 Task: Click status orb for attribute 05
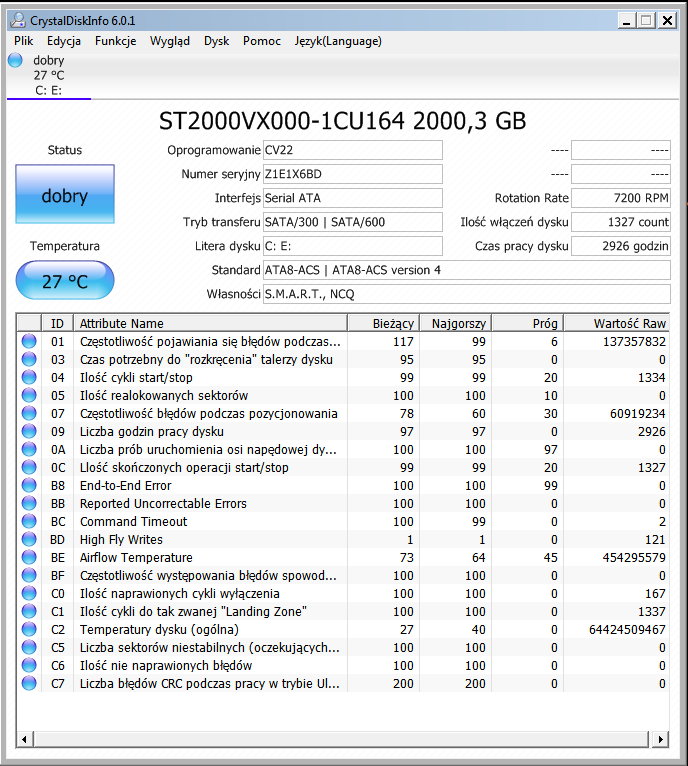coord(29,395)
